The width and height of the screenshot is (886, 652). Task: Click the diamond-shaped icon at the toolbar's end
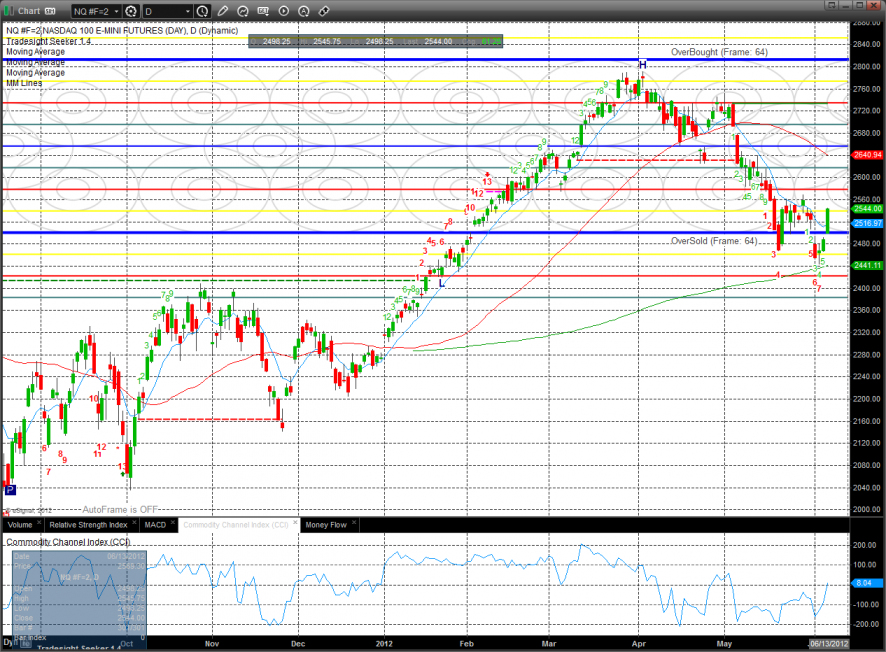point(324,12)
